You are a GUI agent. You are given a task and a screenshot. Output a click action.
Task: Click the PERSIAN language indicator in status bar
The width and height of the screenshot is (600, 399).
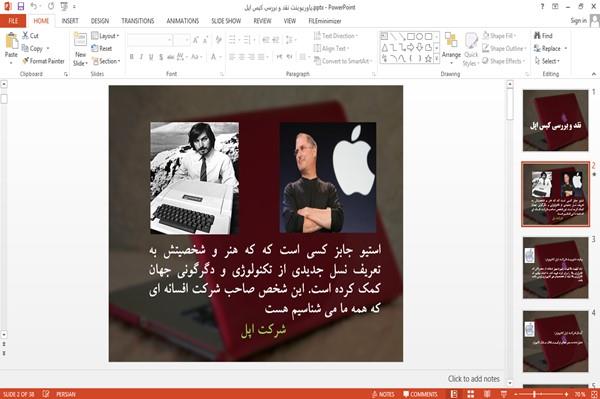66,394
